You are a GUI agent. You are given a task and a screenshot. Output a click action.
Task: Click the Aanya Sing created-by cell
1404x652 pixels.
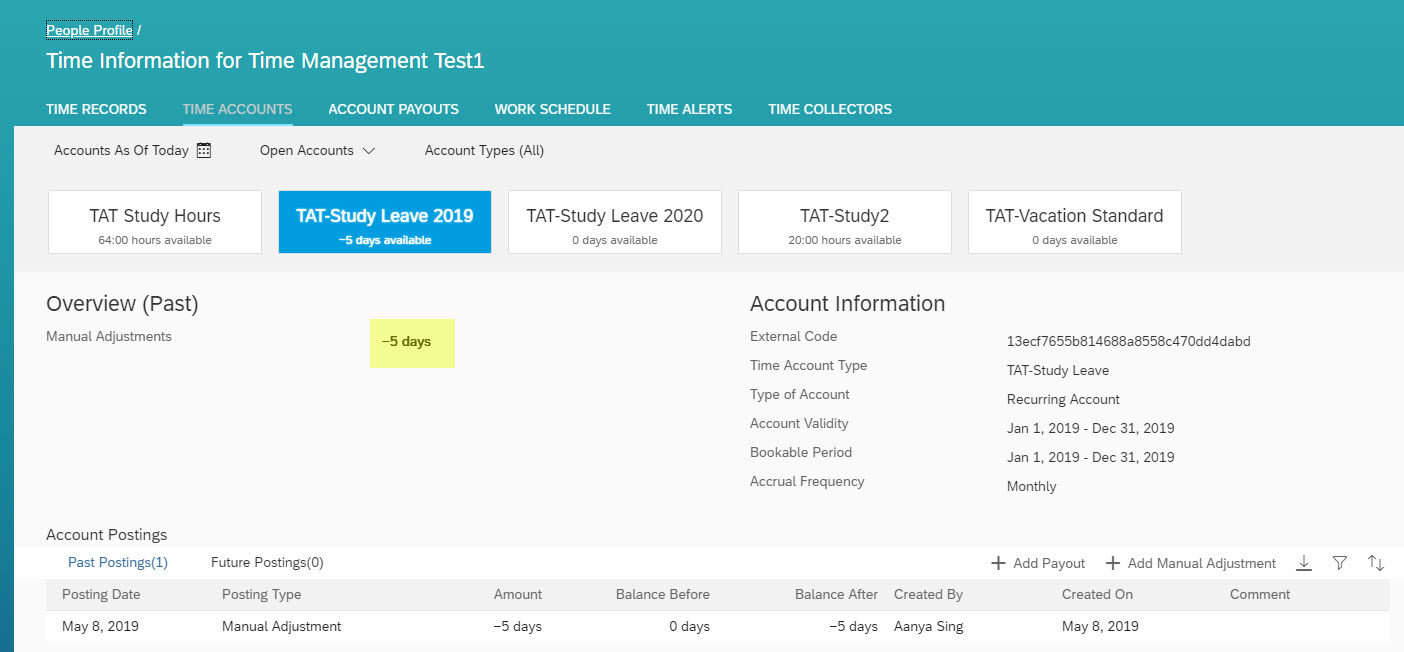point(930,626)
